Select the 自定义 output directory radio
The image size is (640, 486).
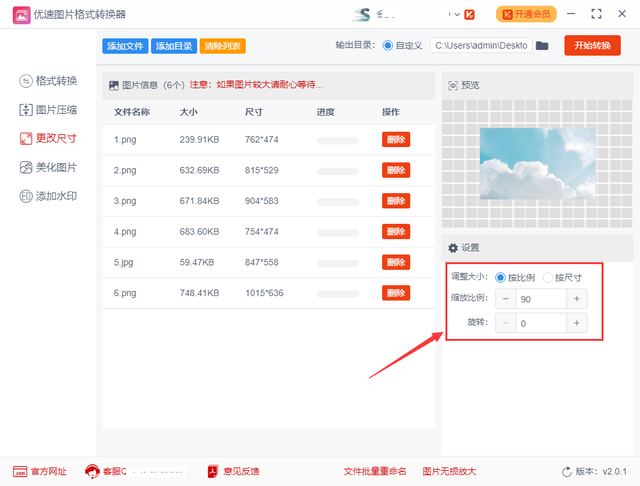tap(387, 45)
